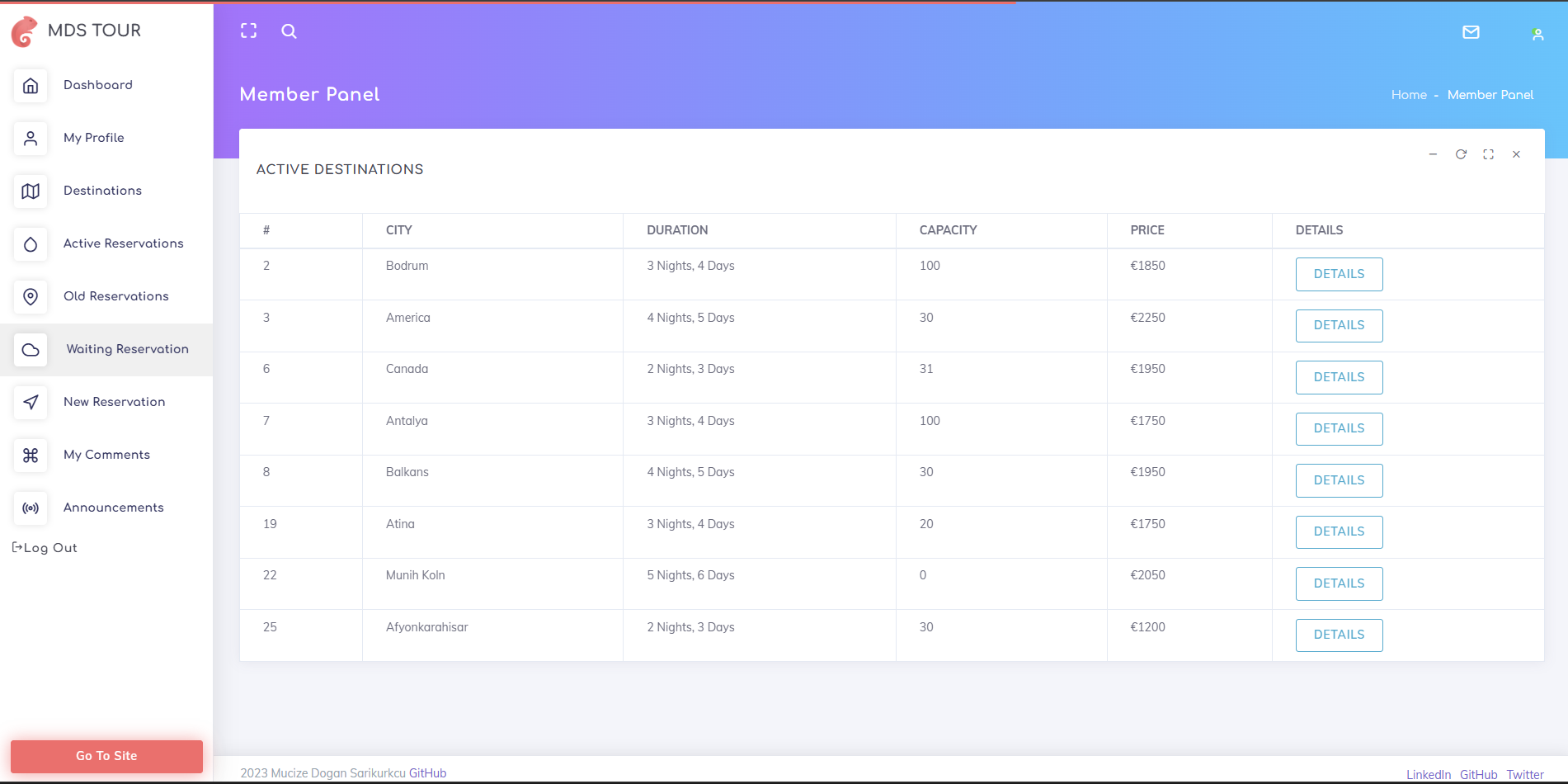View DETAILS for America

[x=1339, y=325]
